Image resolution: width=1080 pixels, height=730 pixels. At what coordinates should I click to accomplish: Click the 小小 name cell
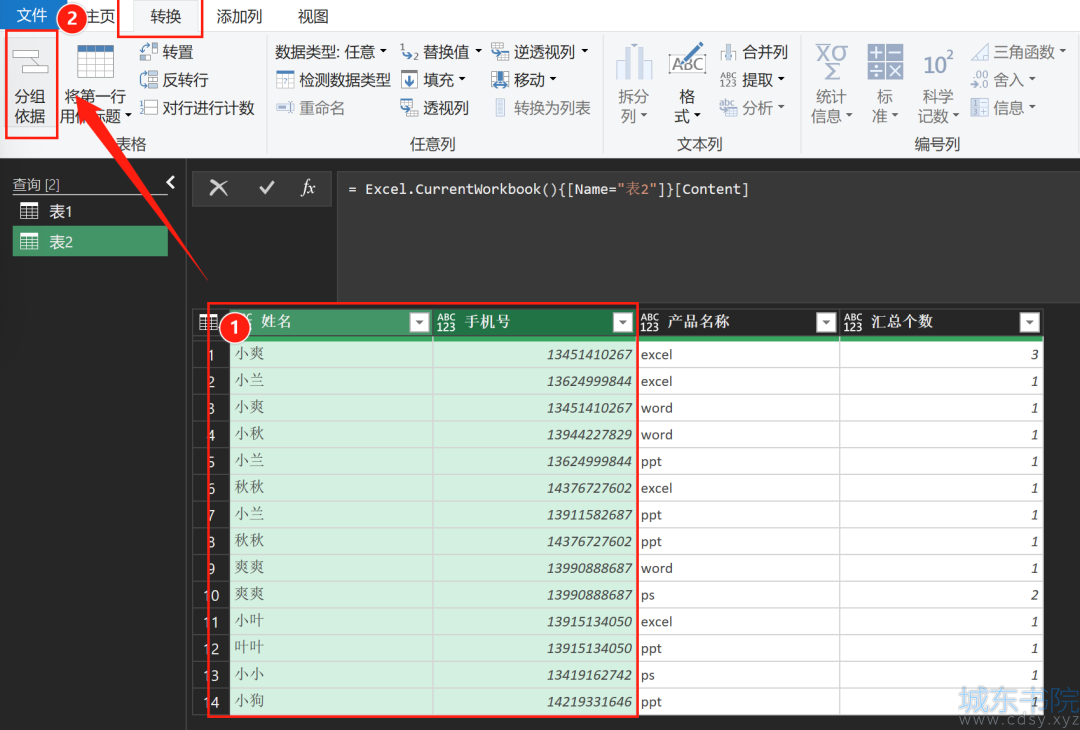pyautogui.click(x=331, y=675)
